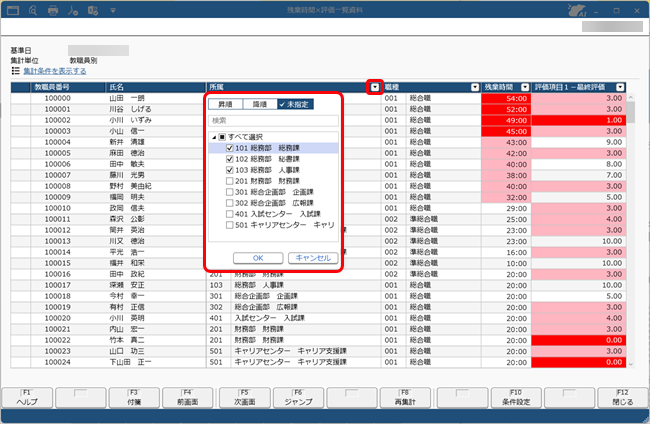Click the window menu icon in title bar
Screen dimensions: 650x424
click(x=13, y=10)
